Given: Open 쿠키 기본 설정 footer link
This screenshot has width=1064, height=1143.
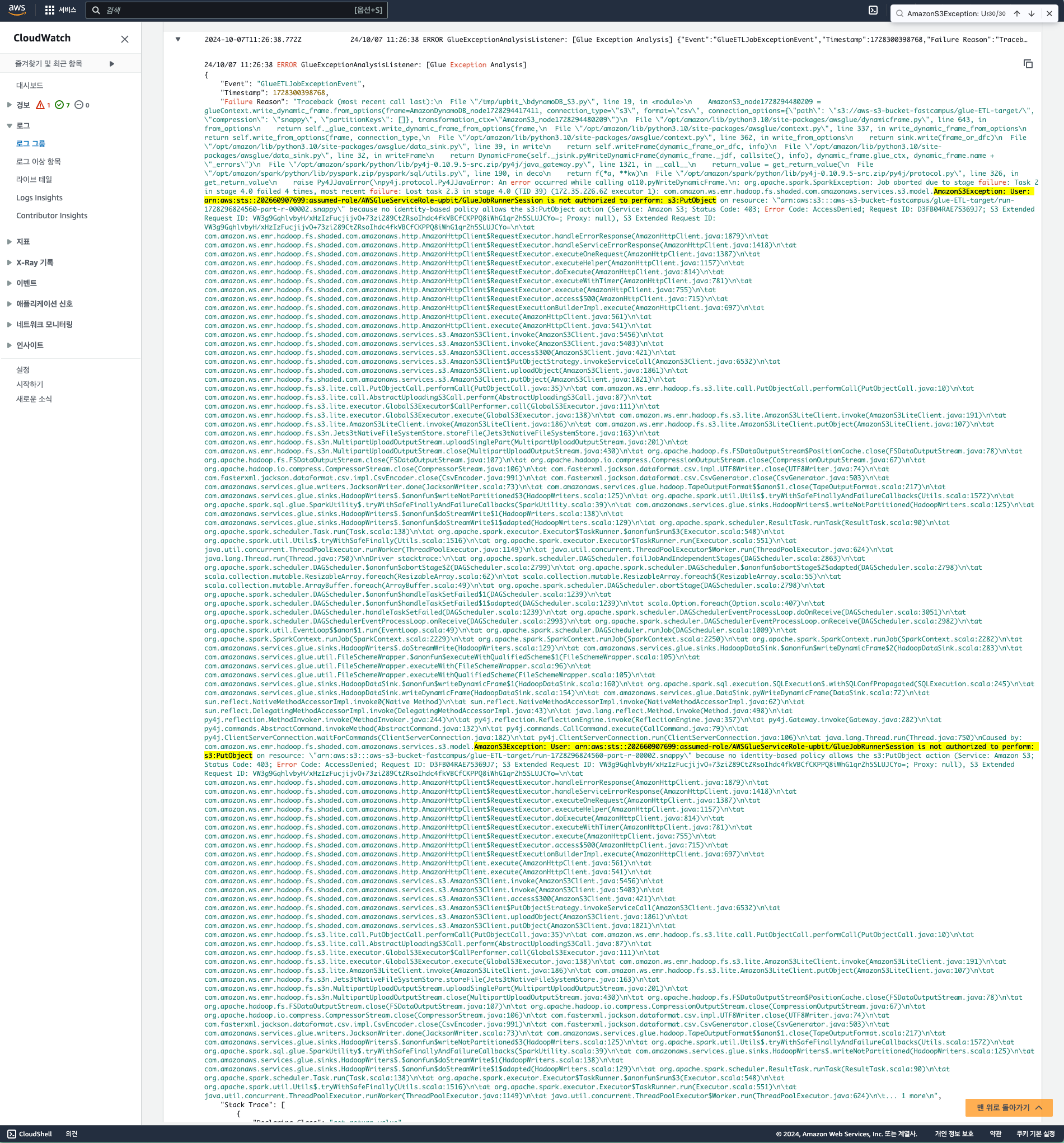Looking at the screenshot, I should [x=1035, y=1134].
